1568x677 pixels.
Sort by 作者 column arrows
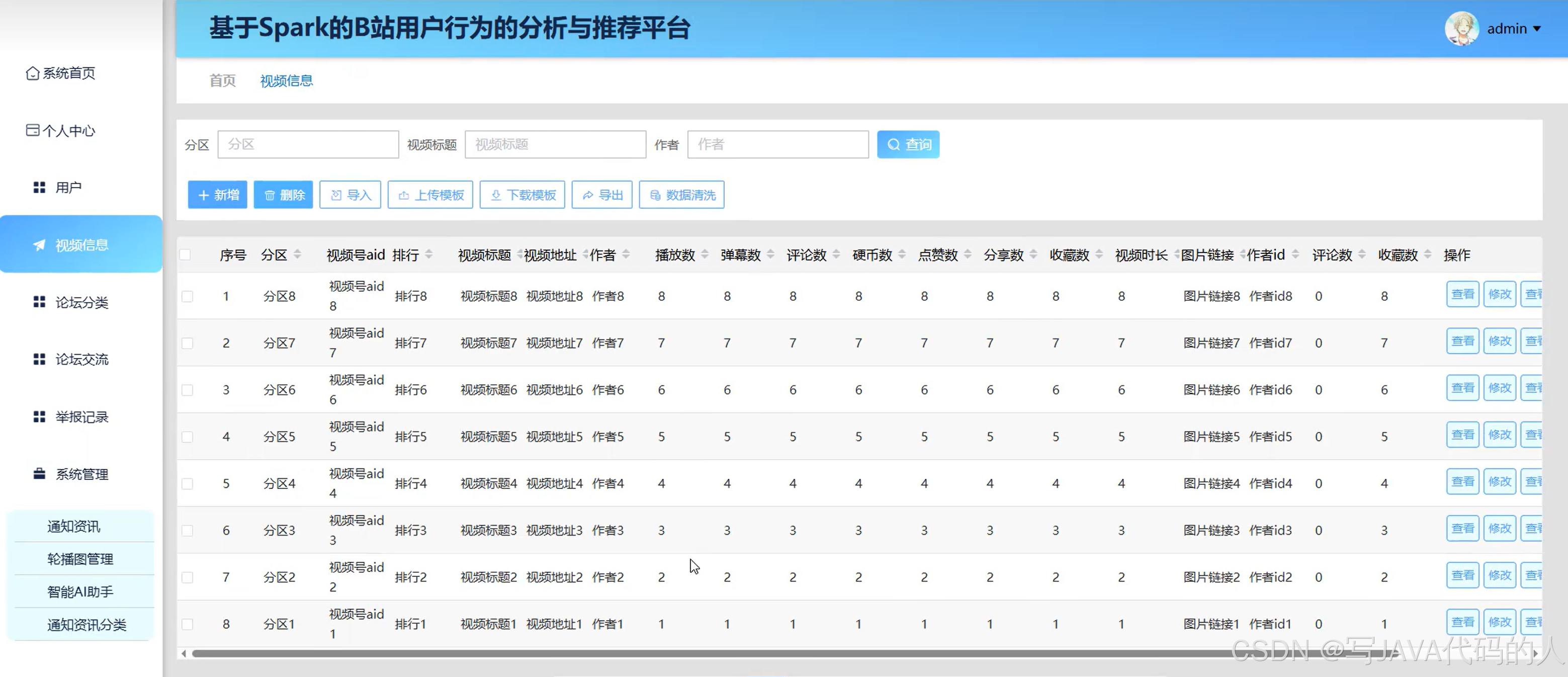pos(626,255)
